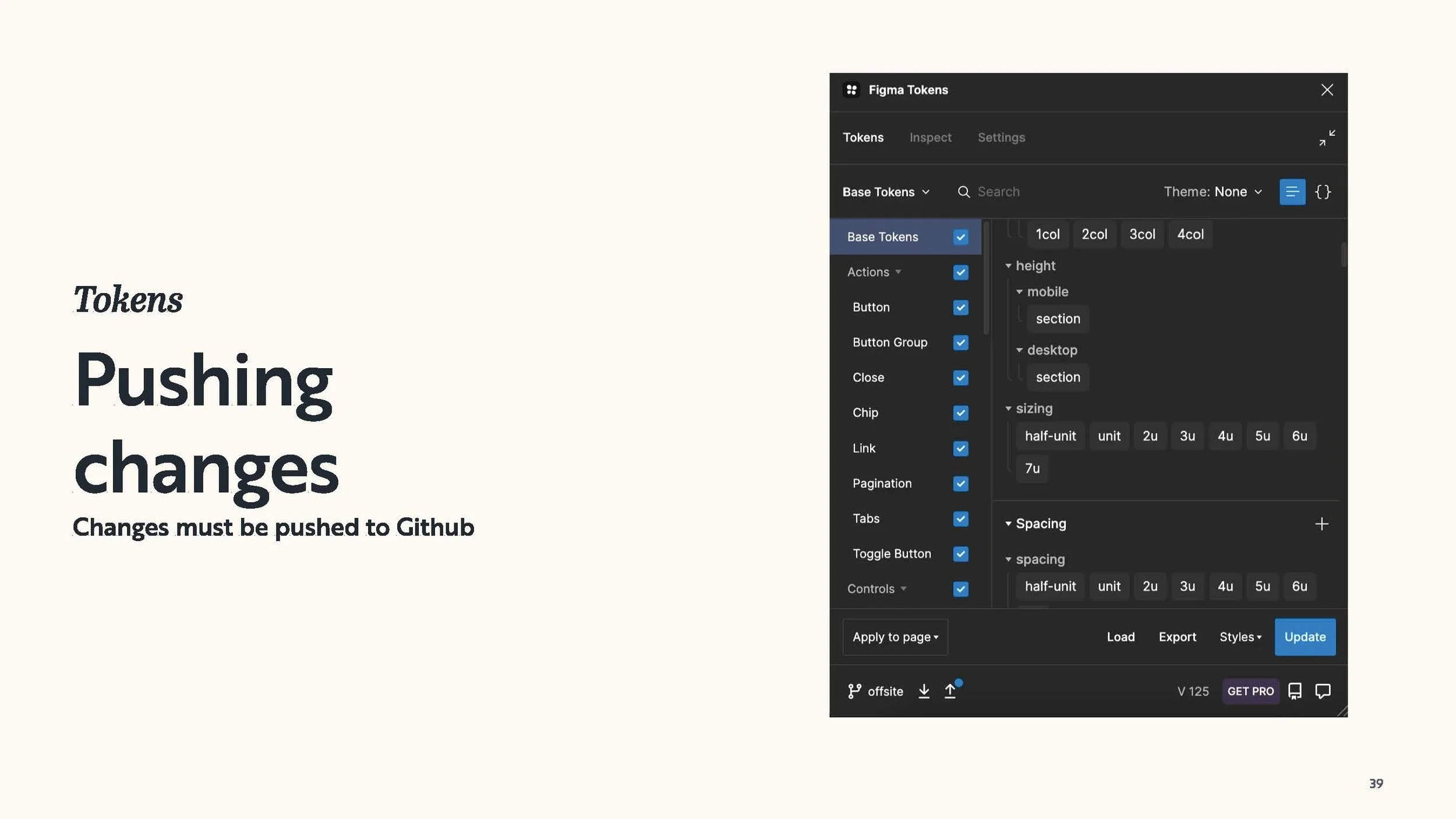Open the feedback chat bubble icon
Viewport: 1456px width, 819px height.
tap(1323, 691)
